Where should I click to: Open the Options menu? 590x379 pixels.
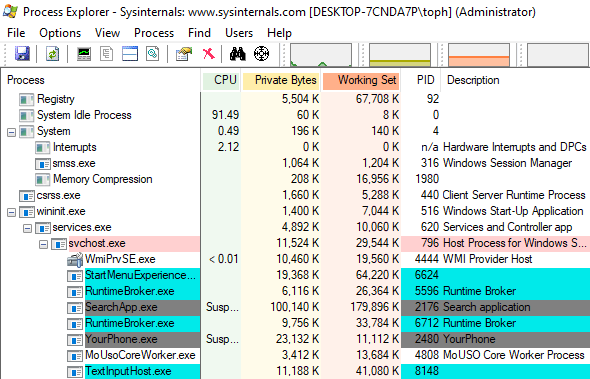tap(60, 33)
